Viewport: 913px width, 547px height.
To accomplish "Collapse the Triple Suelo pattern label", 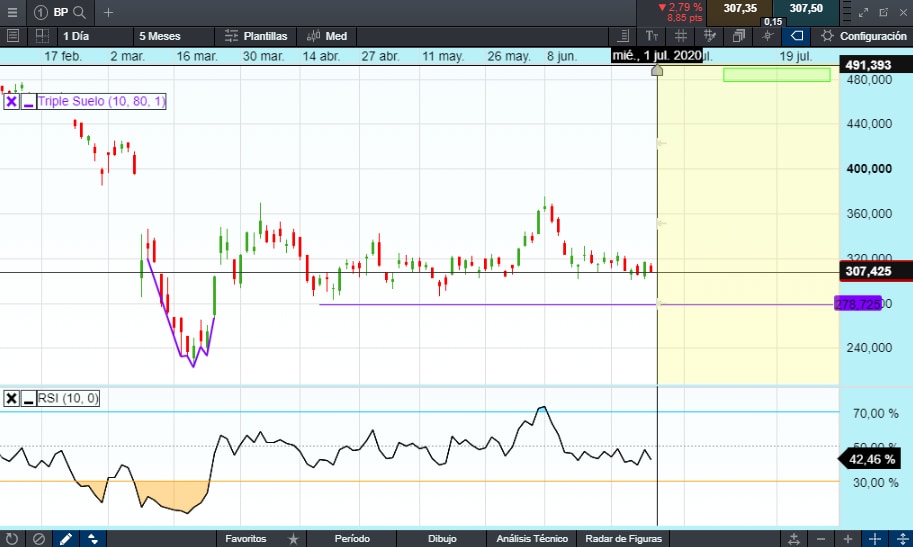I will 28,101.
